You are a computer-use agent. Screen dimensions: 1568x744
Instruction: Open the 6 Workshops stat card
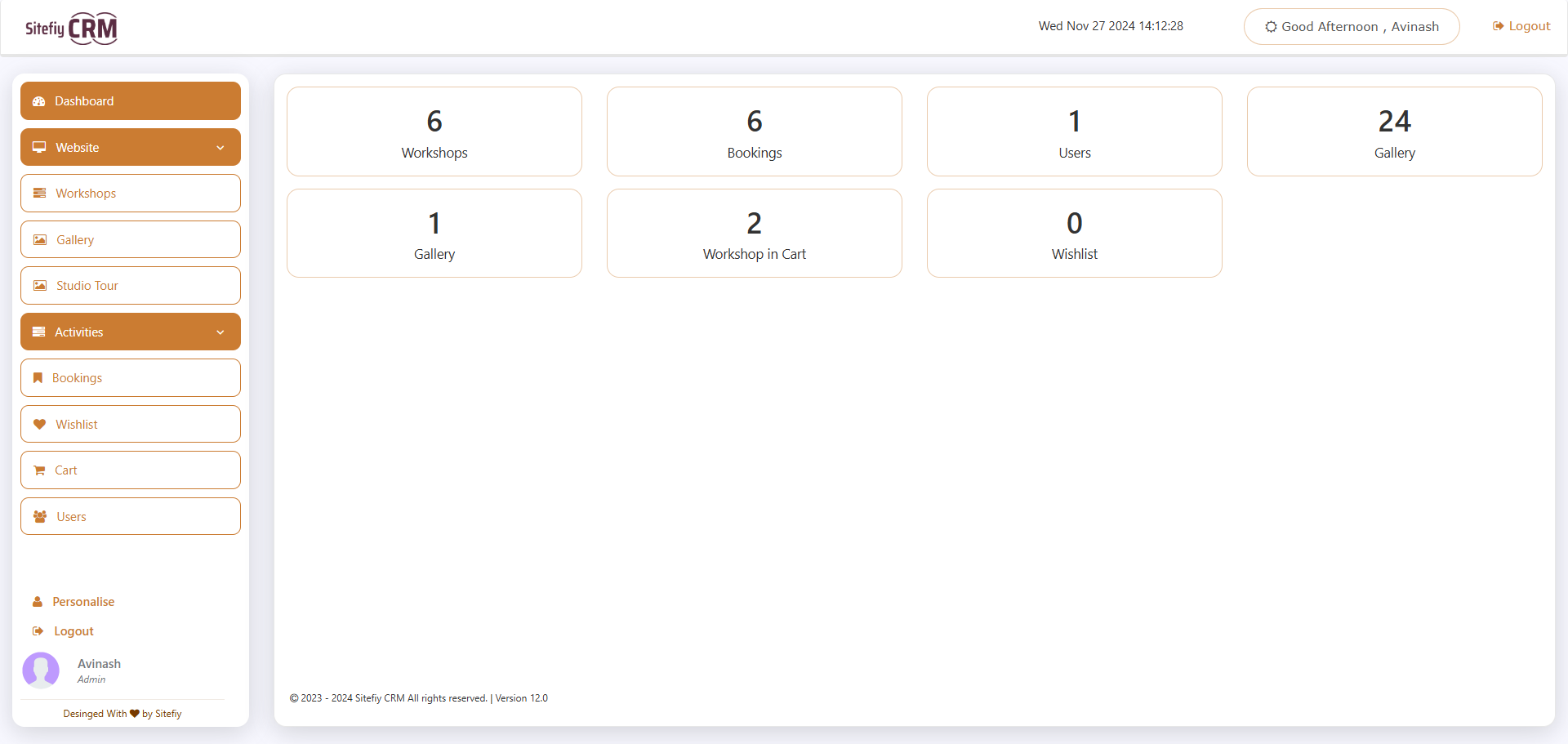point(434,131)
